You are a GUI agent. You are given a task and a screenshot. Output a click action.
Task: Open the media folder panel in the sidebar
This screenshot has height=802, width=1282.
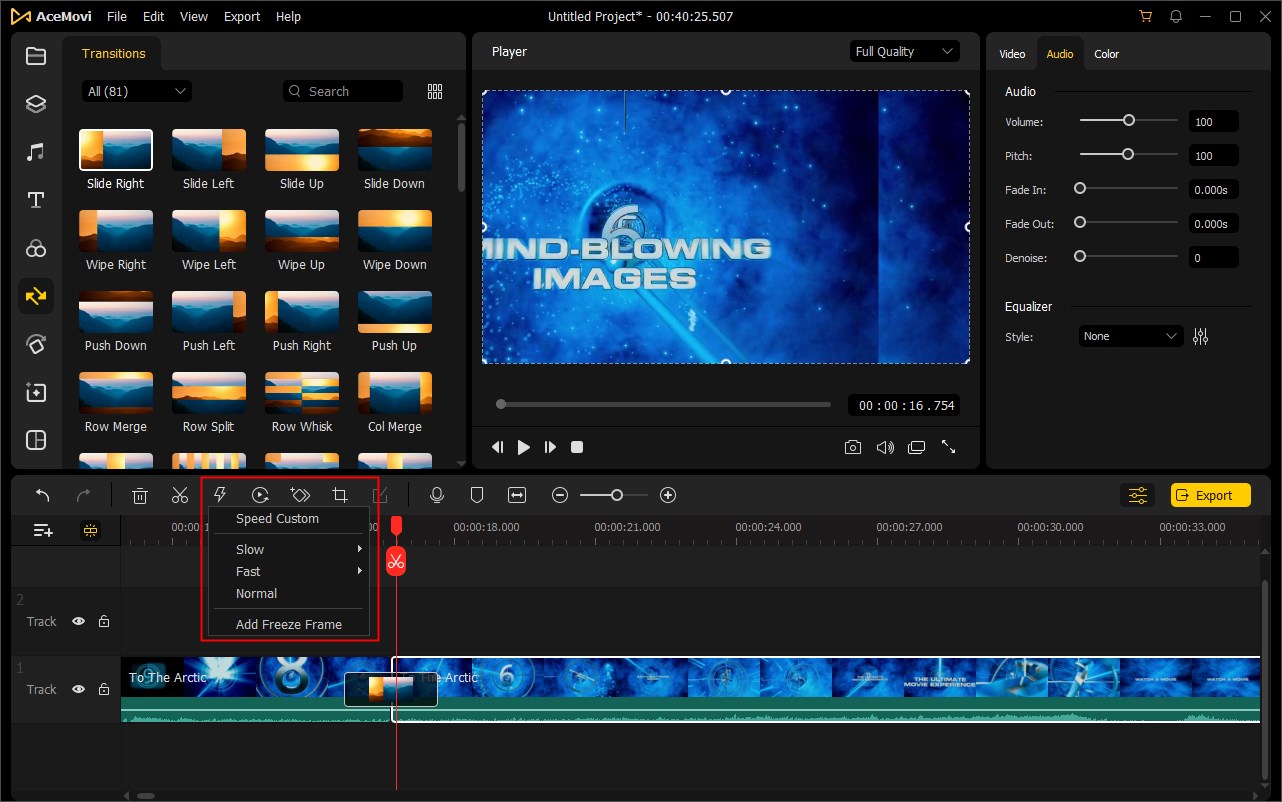tap(35, 56)
